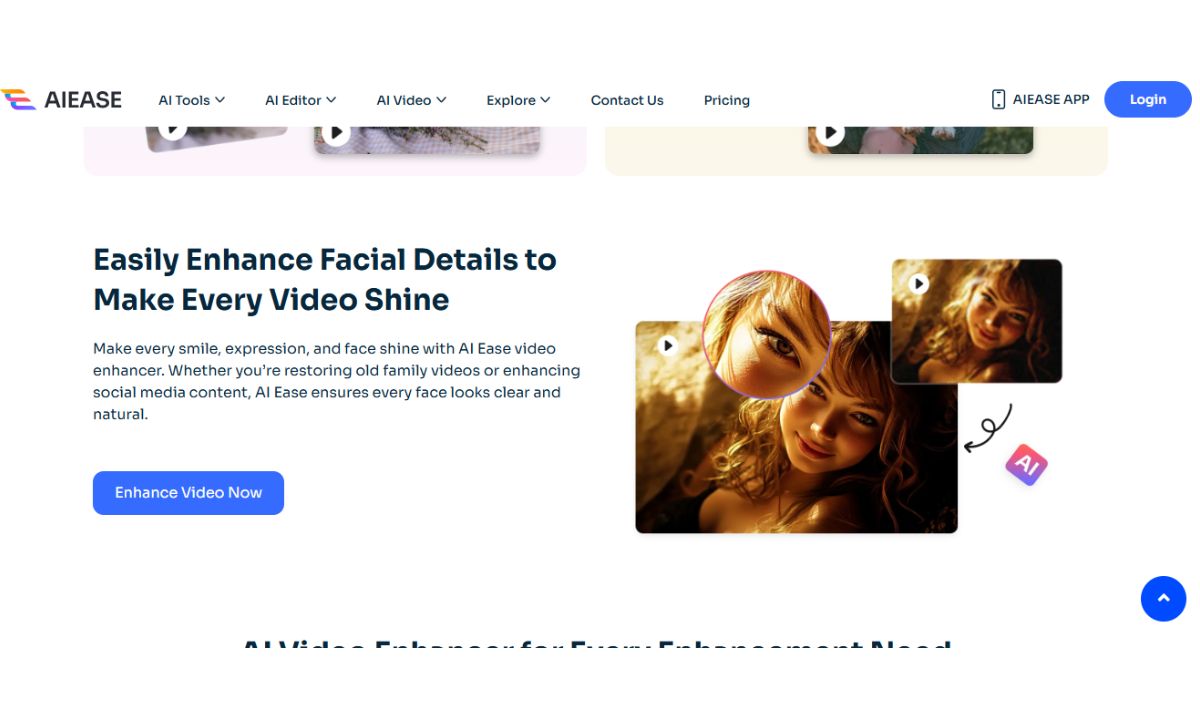Viewport: 1200px width, 720px height.
Task: Click the Enhance Video Now button
Action: click(x=188, y=493)
